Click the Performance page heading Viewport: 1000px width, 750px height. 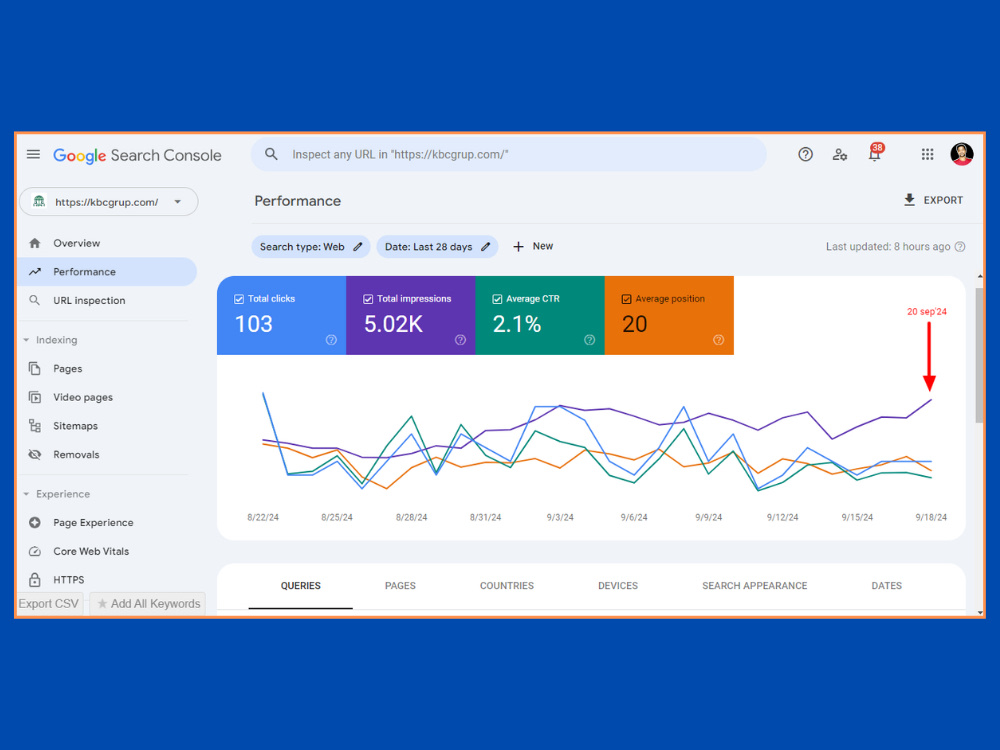pos(298,201)
